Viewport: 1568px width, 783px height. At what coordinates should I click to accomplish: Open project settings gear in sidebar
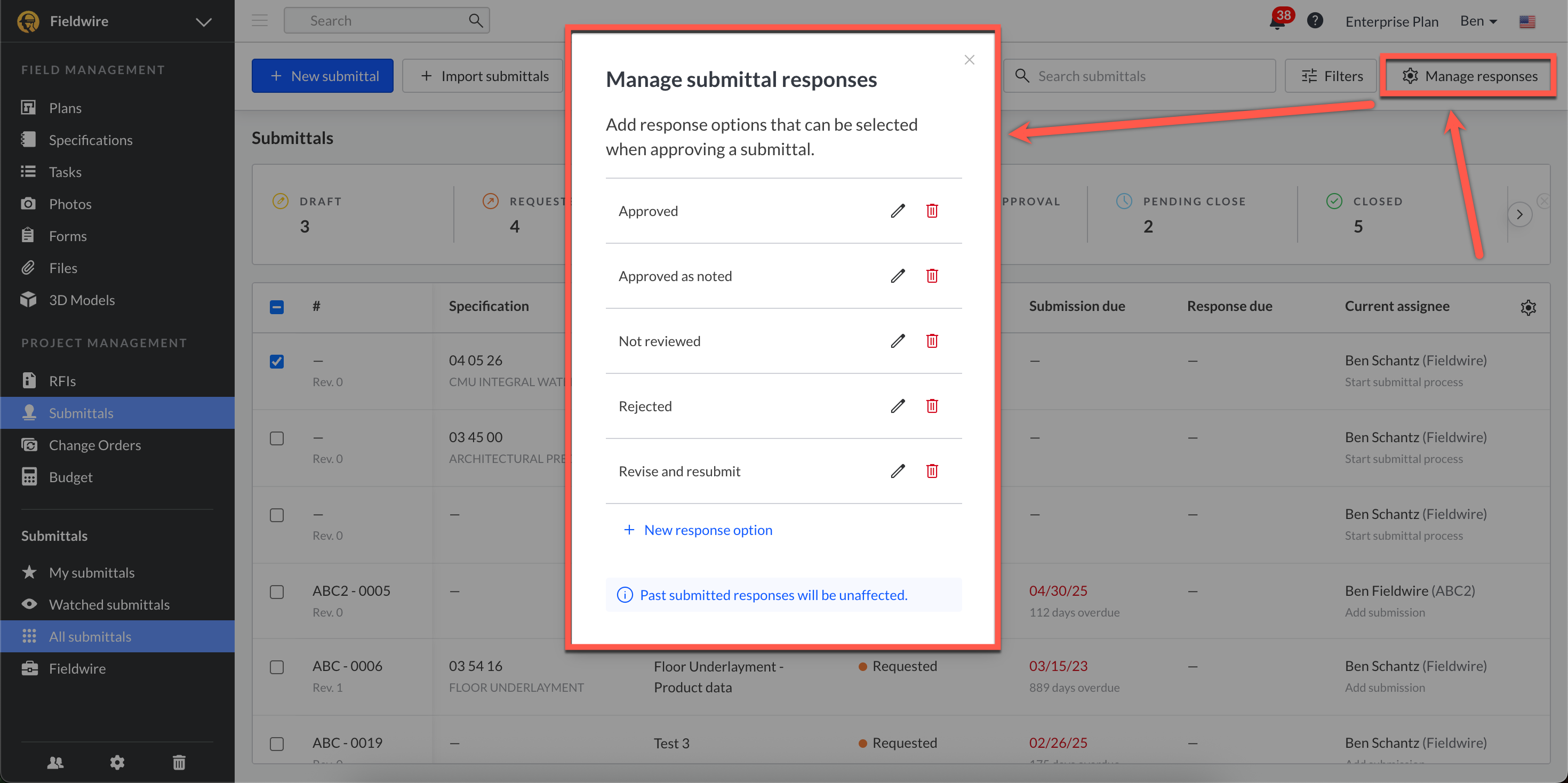click(117, 762)
